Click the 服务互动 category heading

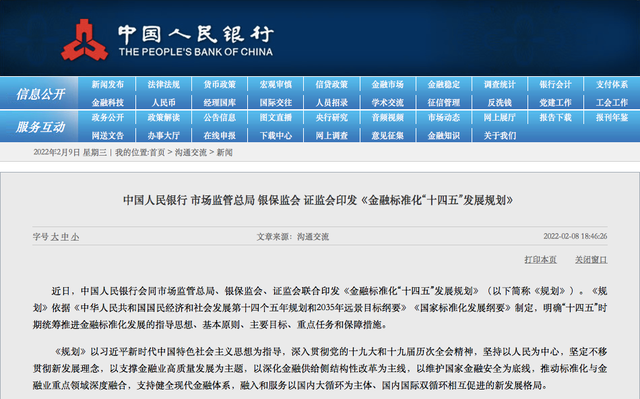(40, 127)
